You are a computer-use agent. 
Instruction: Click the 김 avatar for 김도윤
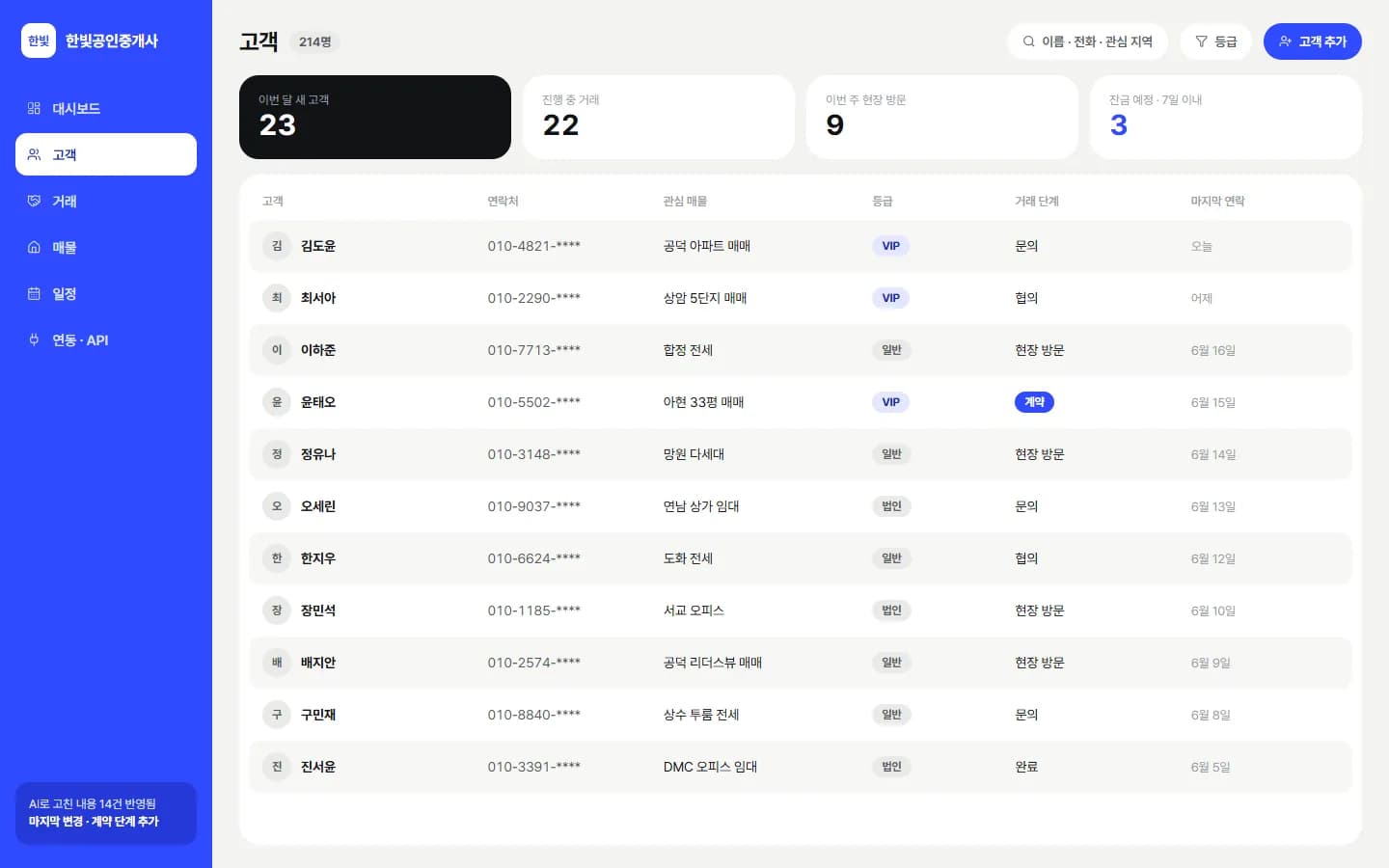(277, 246)
